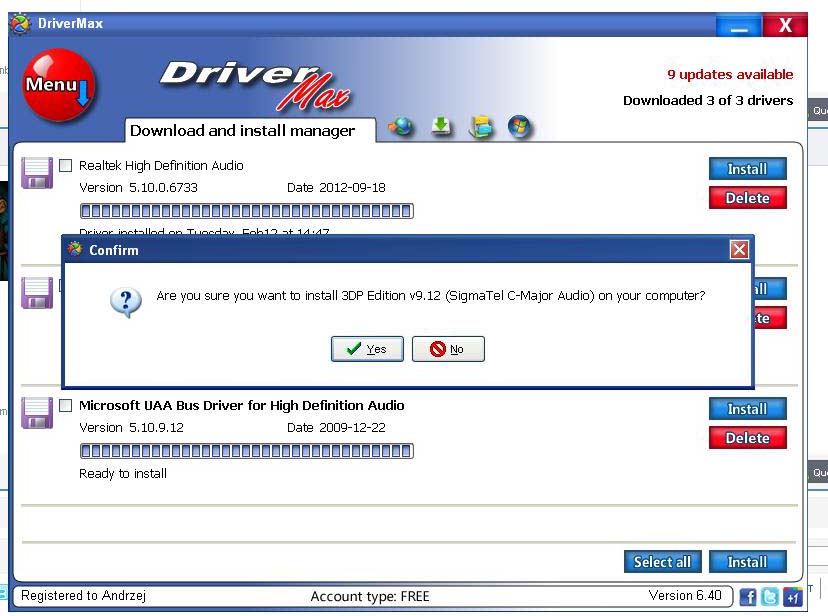The width and height of the screenshot is (828, 616).
Task: Install the Microsoft UAA Bus Driver
Action: [x=747, y=409]
